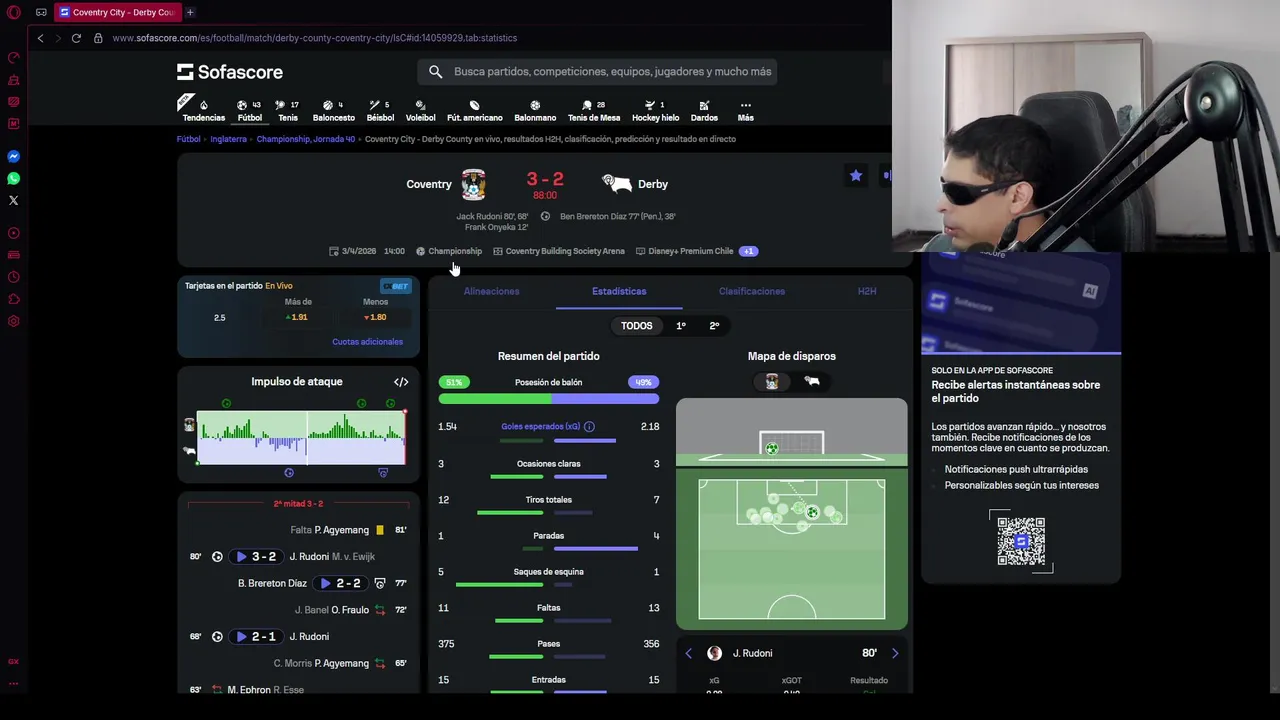Select TODOS period filter
Viewport: 1280px width, 720px height.
(636, 326)
